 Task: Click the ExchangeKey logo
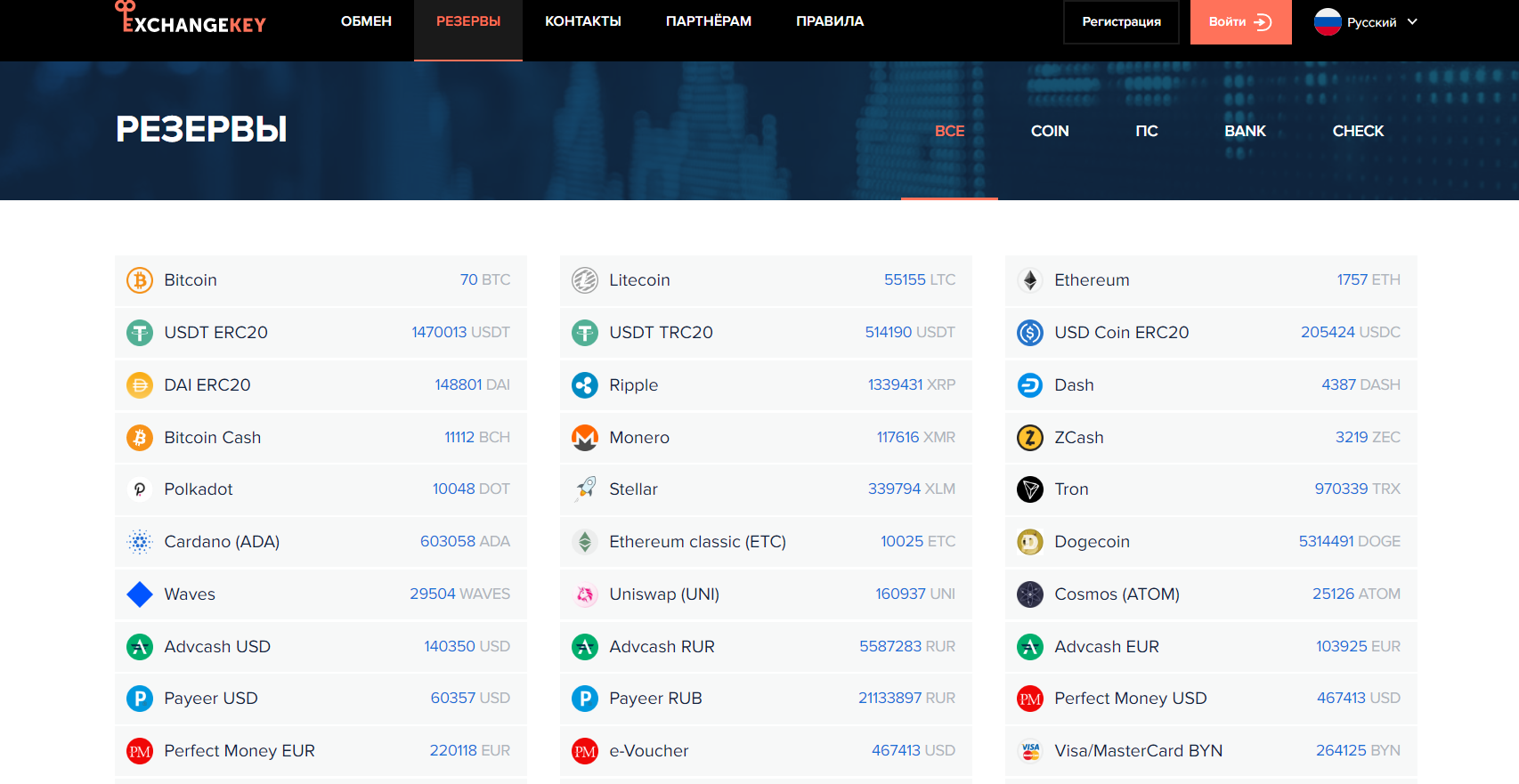point(191,18)
